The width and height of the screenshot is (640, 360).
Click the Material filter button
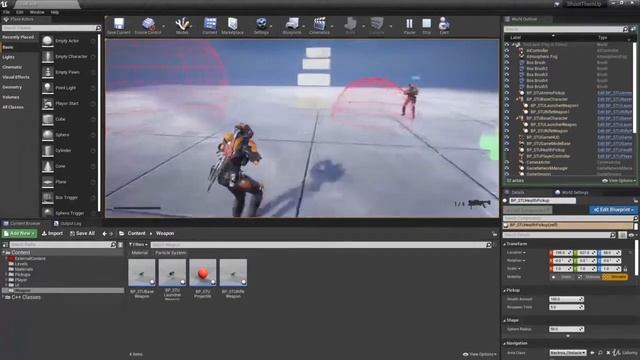coord(140,253)
